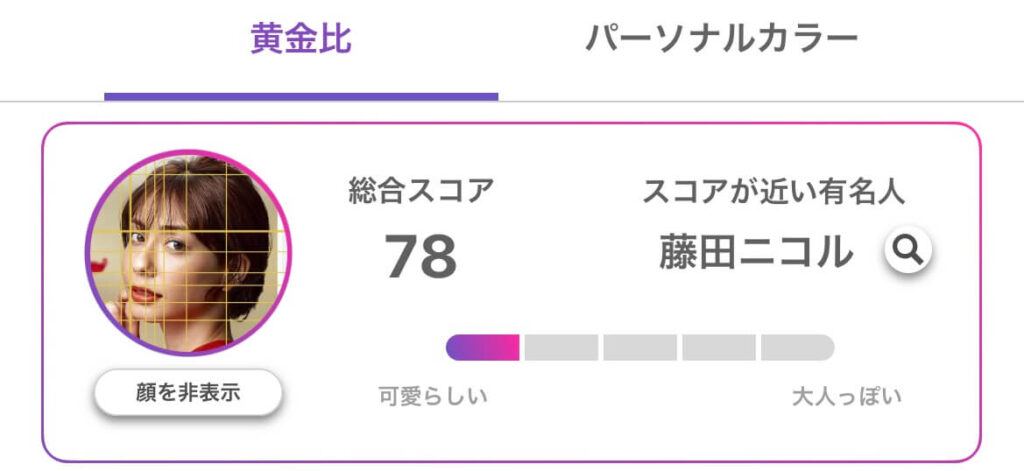
Task: Click the magnifier search icon beside 藤田ニコル
Action: [908, 250]
